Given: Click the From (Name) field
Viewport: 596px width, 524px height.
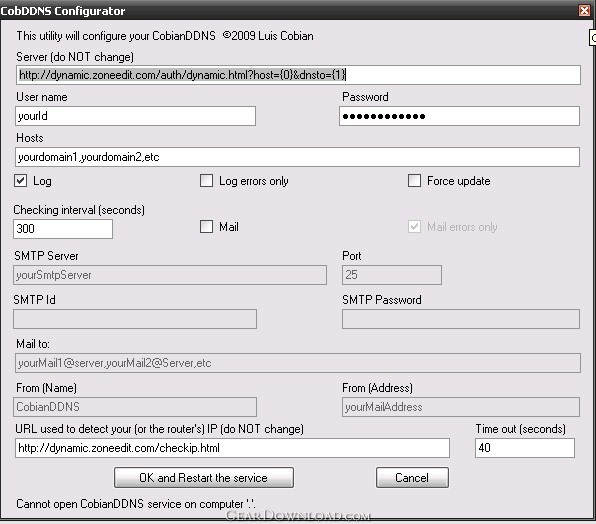Looking at the screenshot, I should pos(135,407).
